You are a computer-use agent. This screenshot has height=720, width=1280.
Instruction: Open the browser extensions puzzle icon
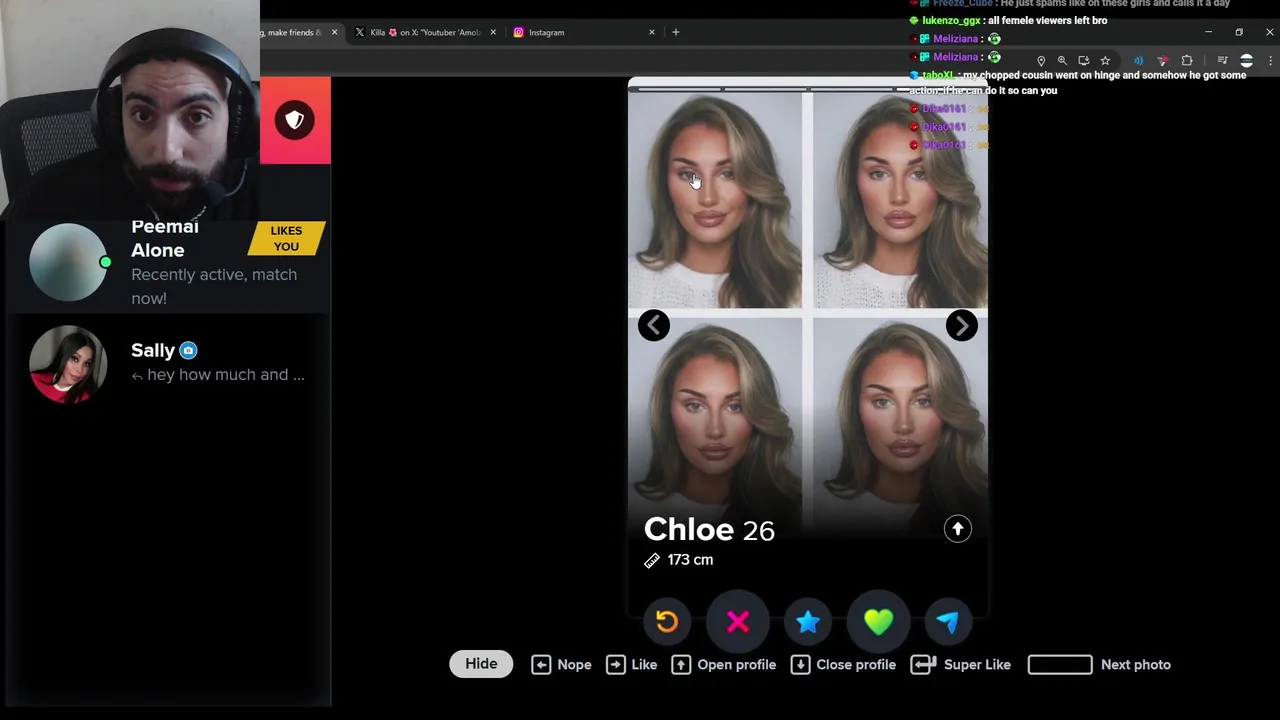1187,61
